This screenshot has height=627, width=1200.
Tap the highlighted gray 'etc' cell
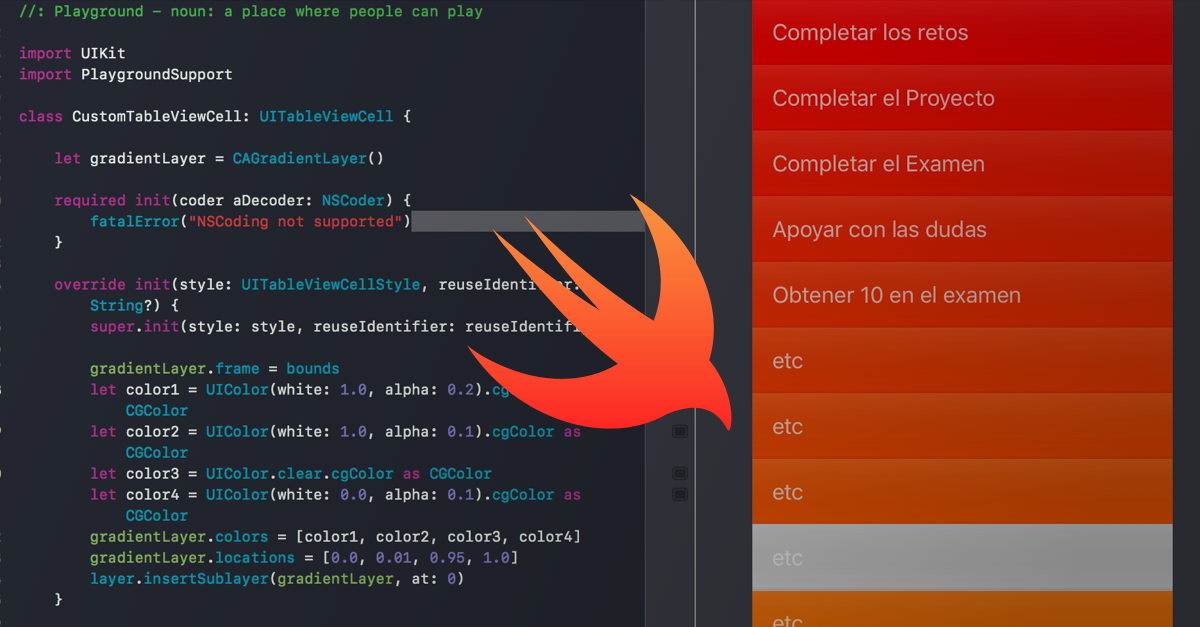point(960,557)
